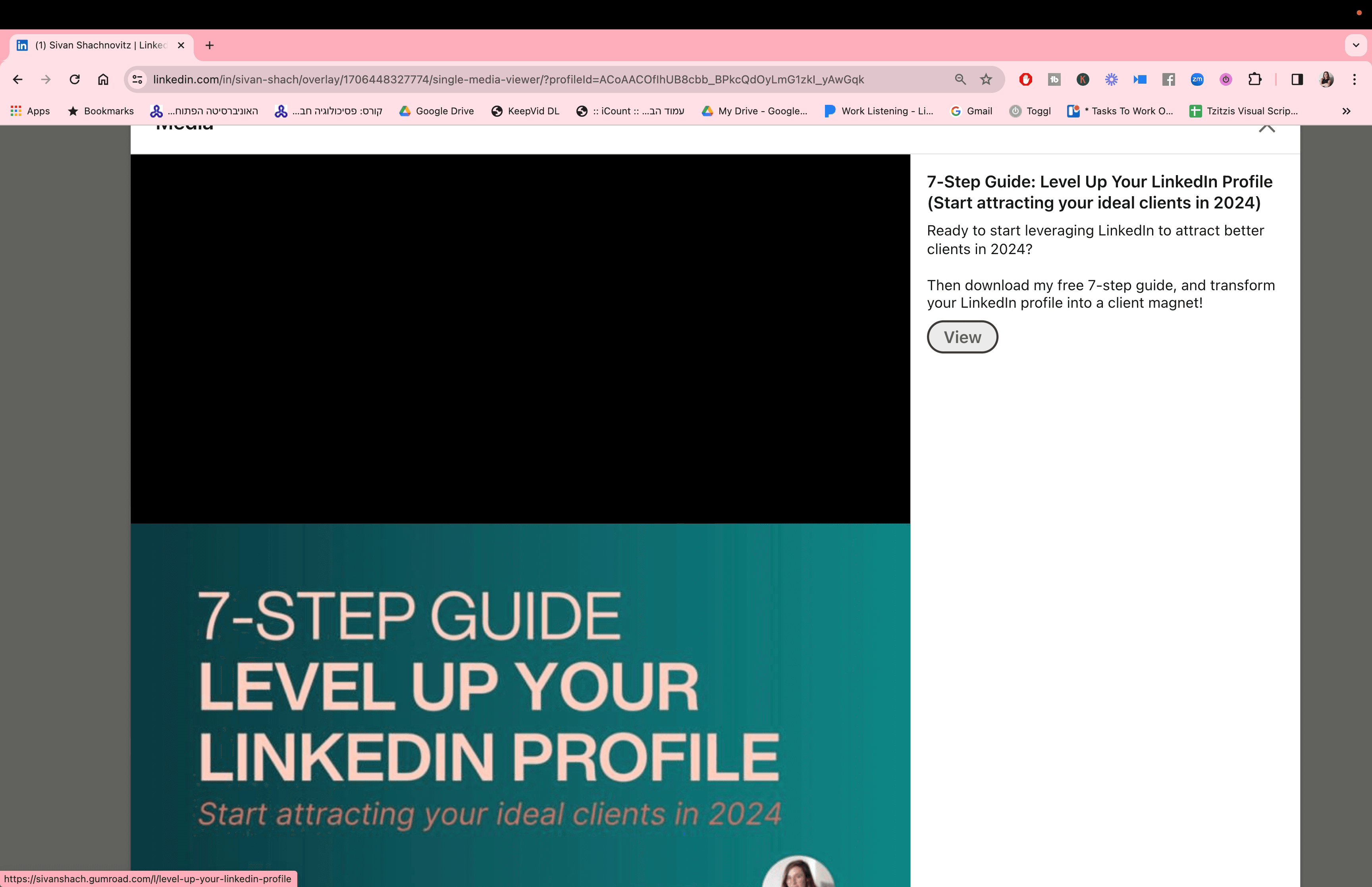Open the Chrome three-dot menu

[x=1355, y=79]
